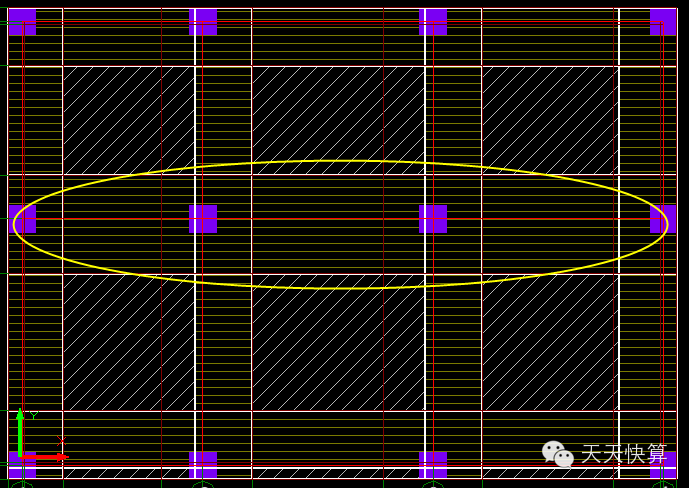The width and height of the screenshot is (689, 488).
Task: Select third purple column in bottom row
Action: coord(433,465)
